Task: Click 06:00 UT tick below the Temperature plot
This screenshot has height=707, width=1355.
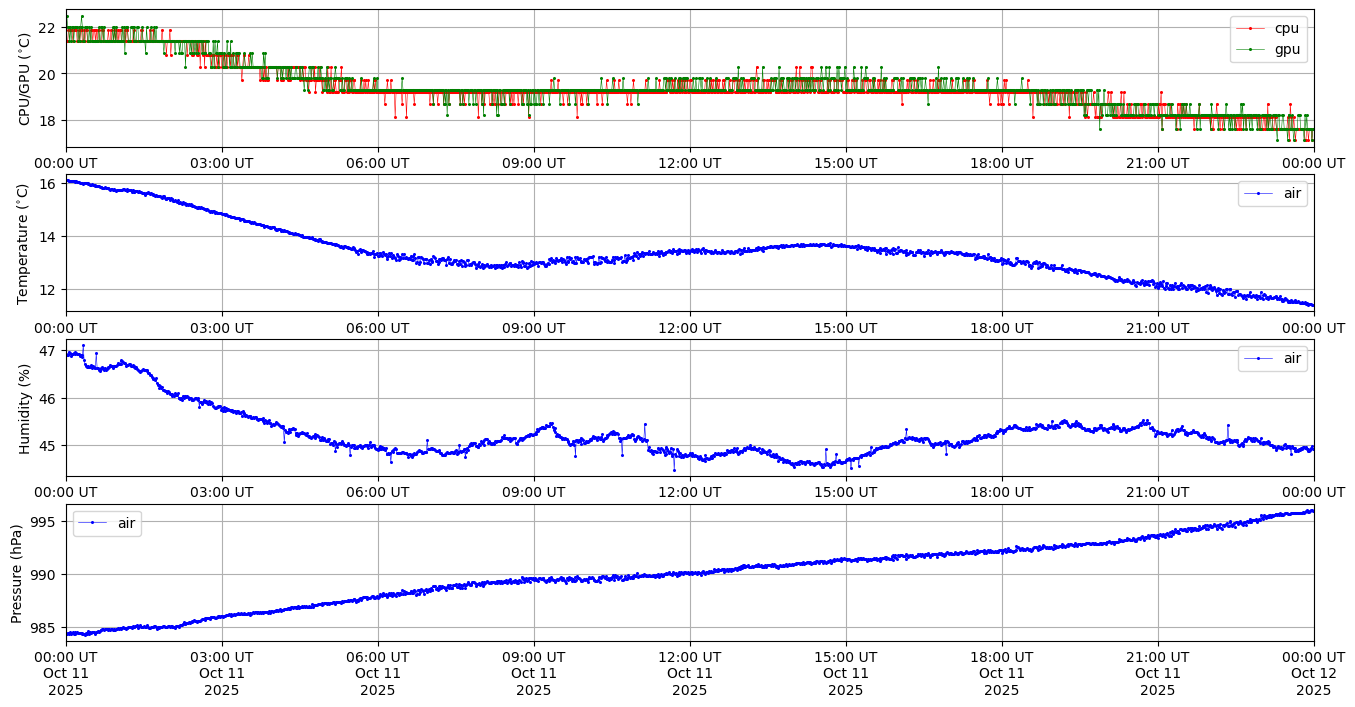Action: point(377,328)
